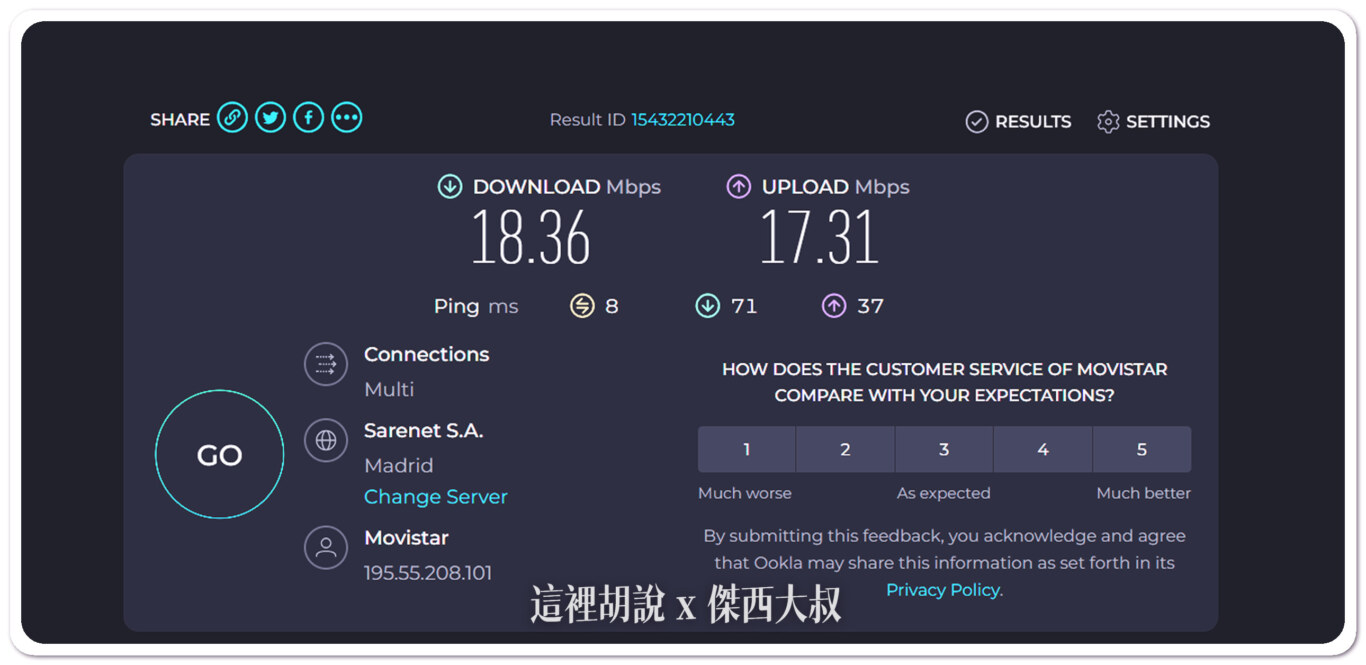Click the download ping icon next to 71
The image size is (1366, 665).
click(x=708, y=306)
